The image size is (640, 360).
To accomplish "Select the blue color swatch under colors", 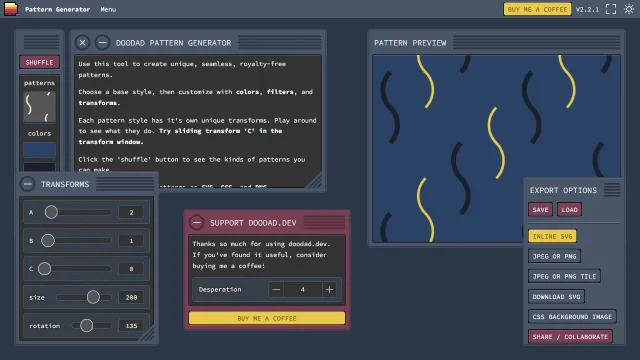I will pos(39,150).
